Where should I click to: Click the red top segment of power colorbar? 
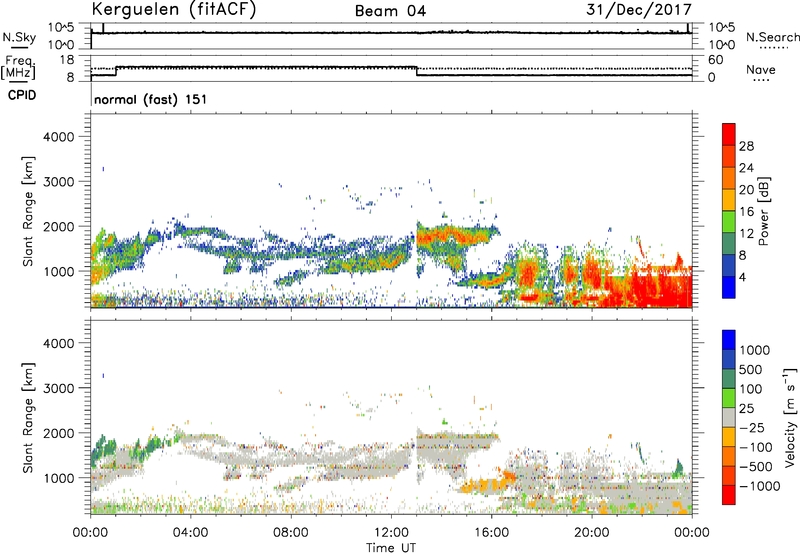point(729,134)
